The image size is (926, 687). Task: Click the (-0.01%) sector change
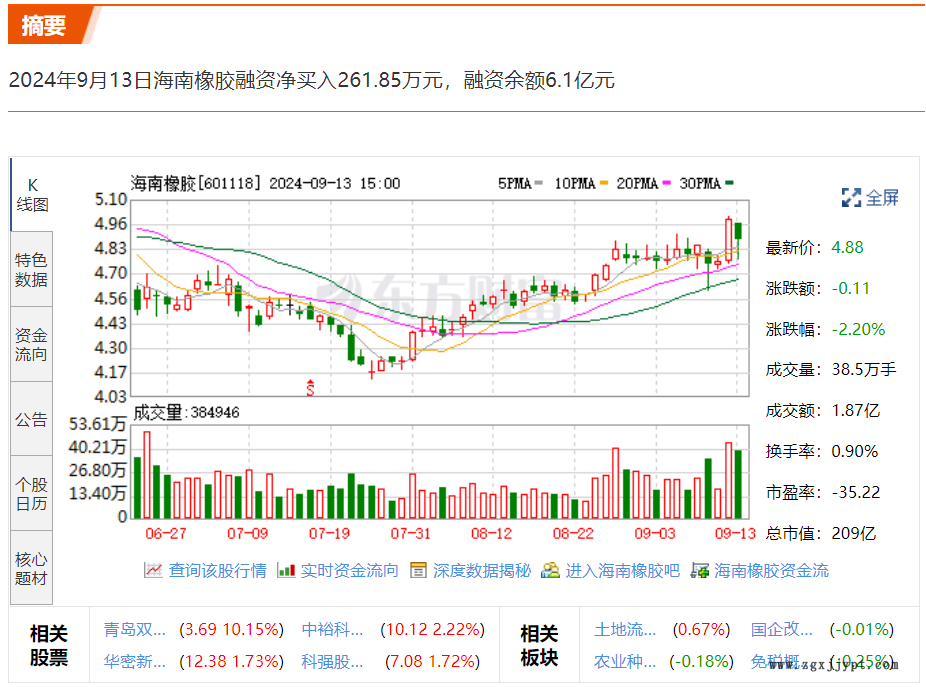(862, 630)
